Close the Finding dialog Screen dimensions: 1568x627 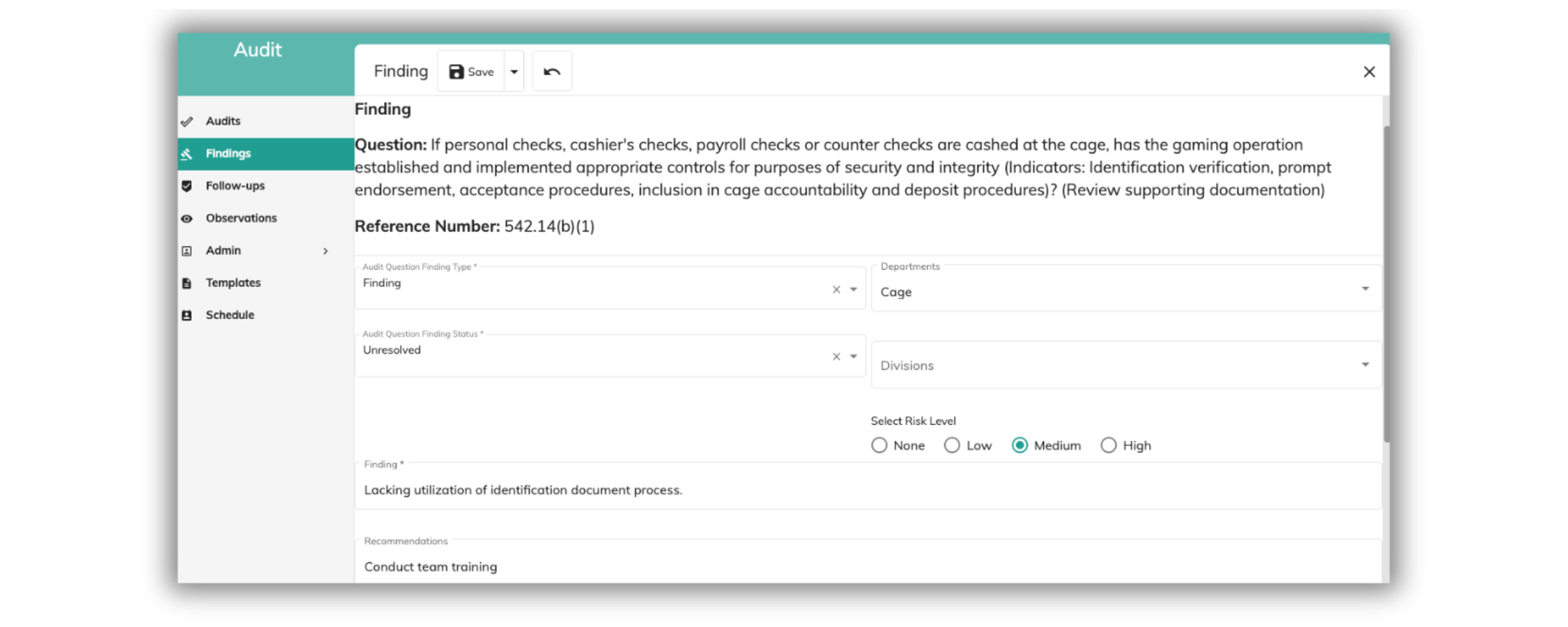tap(1369, 72)
